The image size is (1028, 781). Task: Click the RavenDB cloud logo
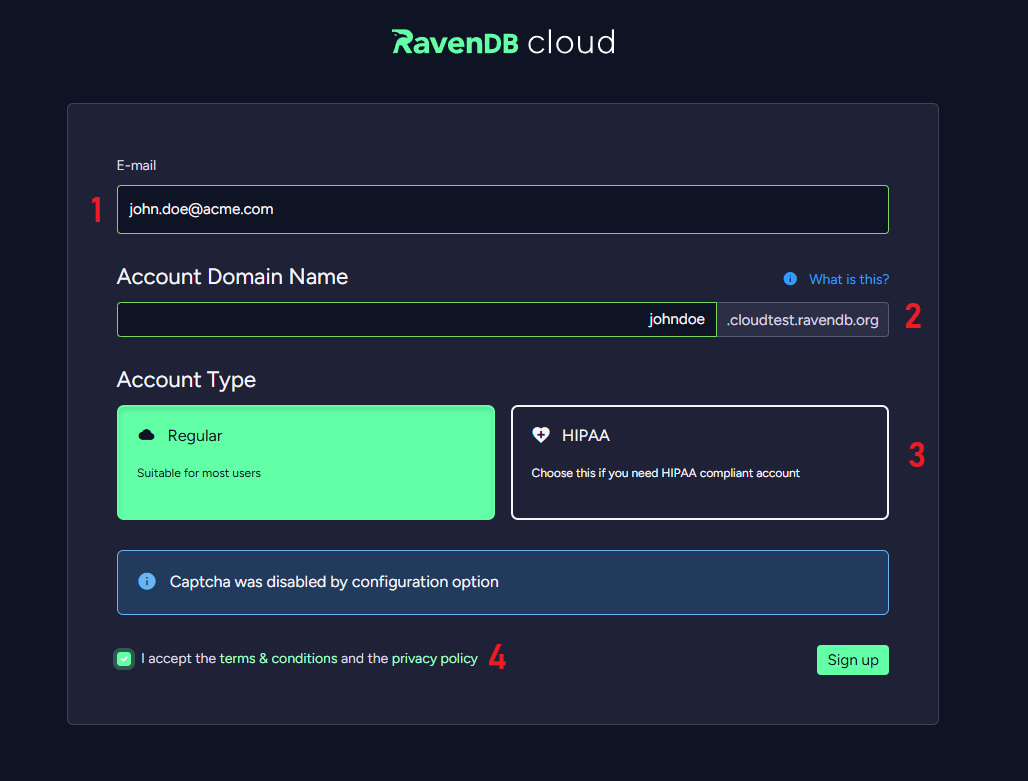click(504, 42)
